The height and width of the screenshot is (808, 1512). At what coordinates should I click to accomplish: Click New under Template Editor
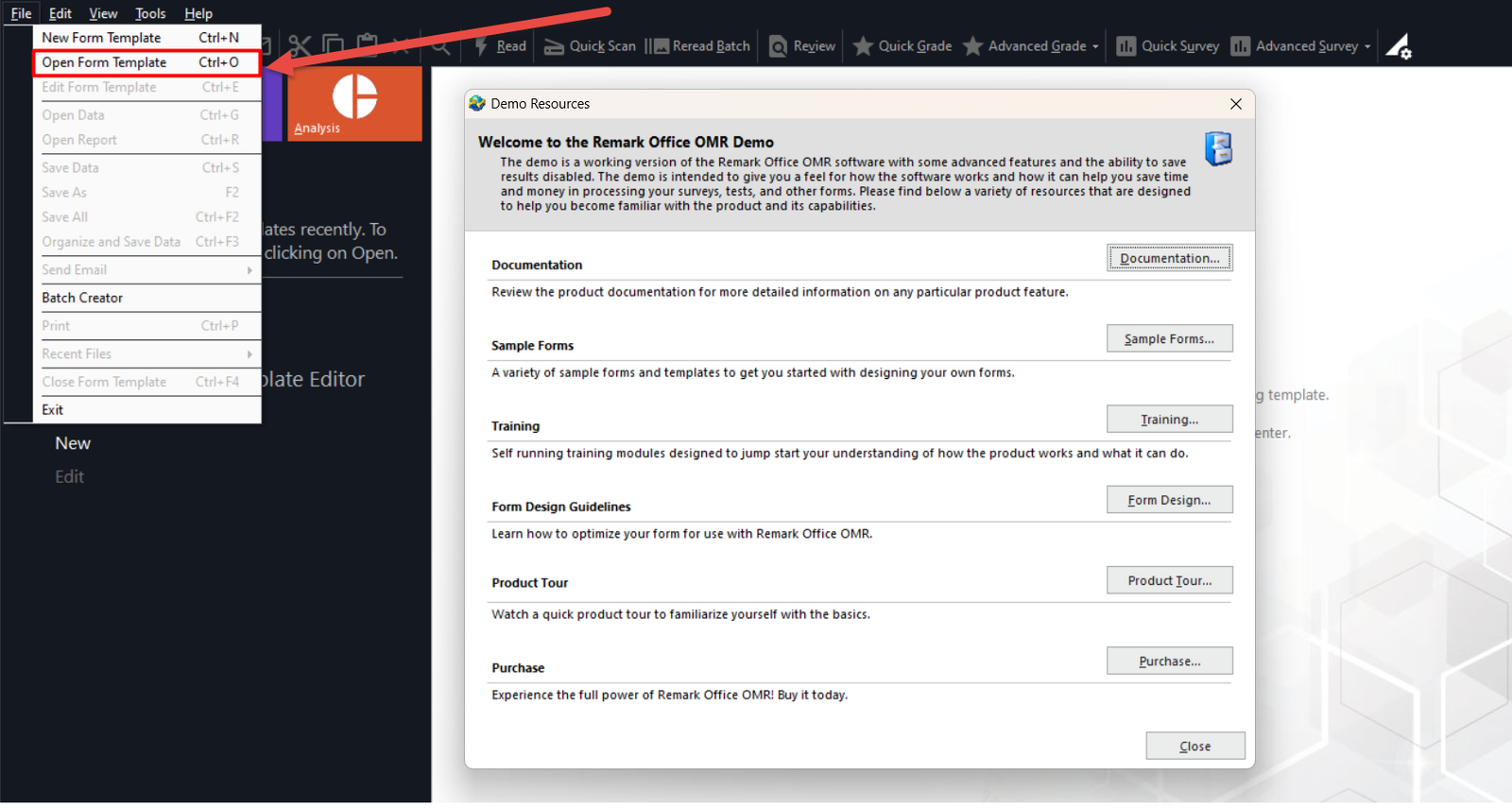[73, 443]
